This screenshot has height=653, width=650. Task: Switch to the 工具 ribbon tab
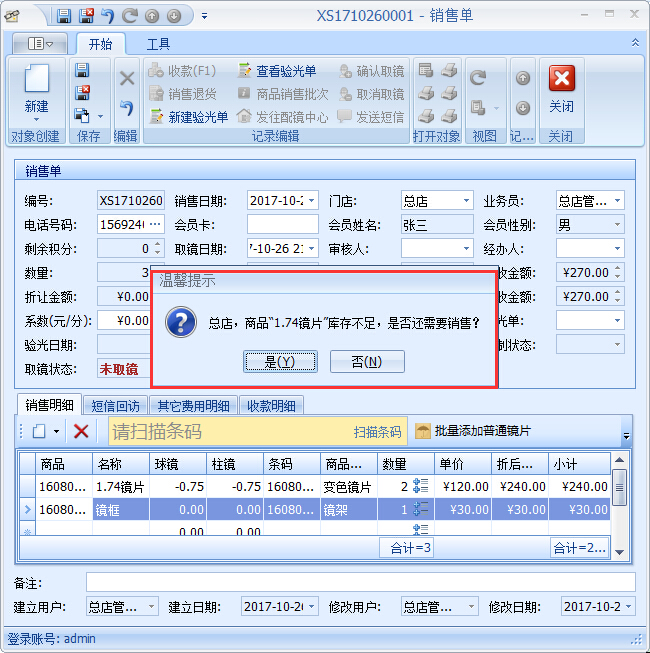(x=158, y=44)
